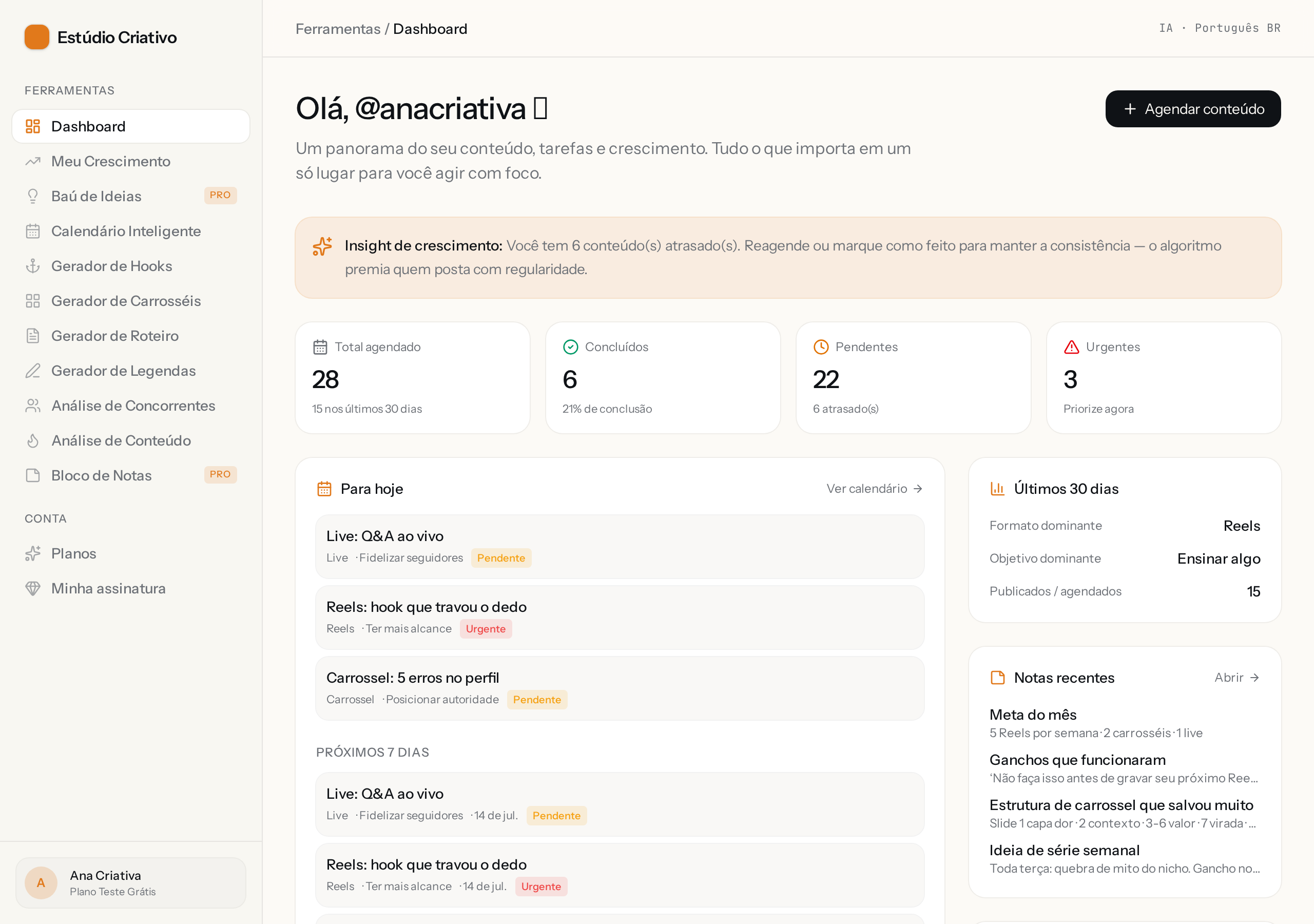
Task: Open the Ideia de série semanal note
Action: [1125, 859]
